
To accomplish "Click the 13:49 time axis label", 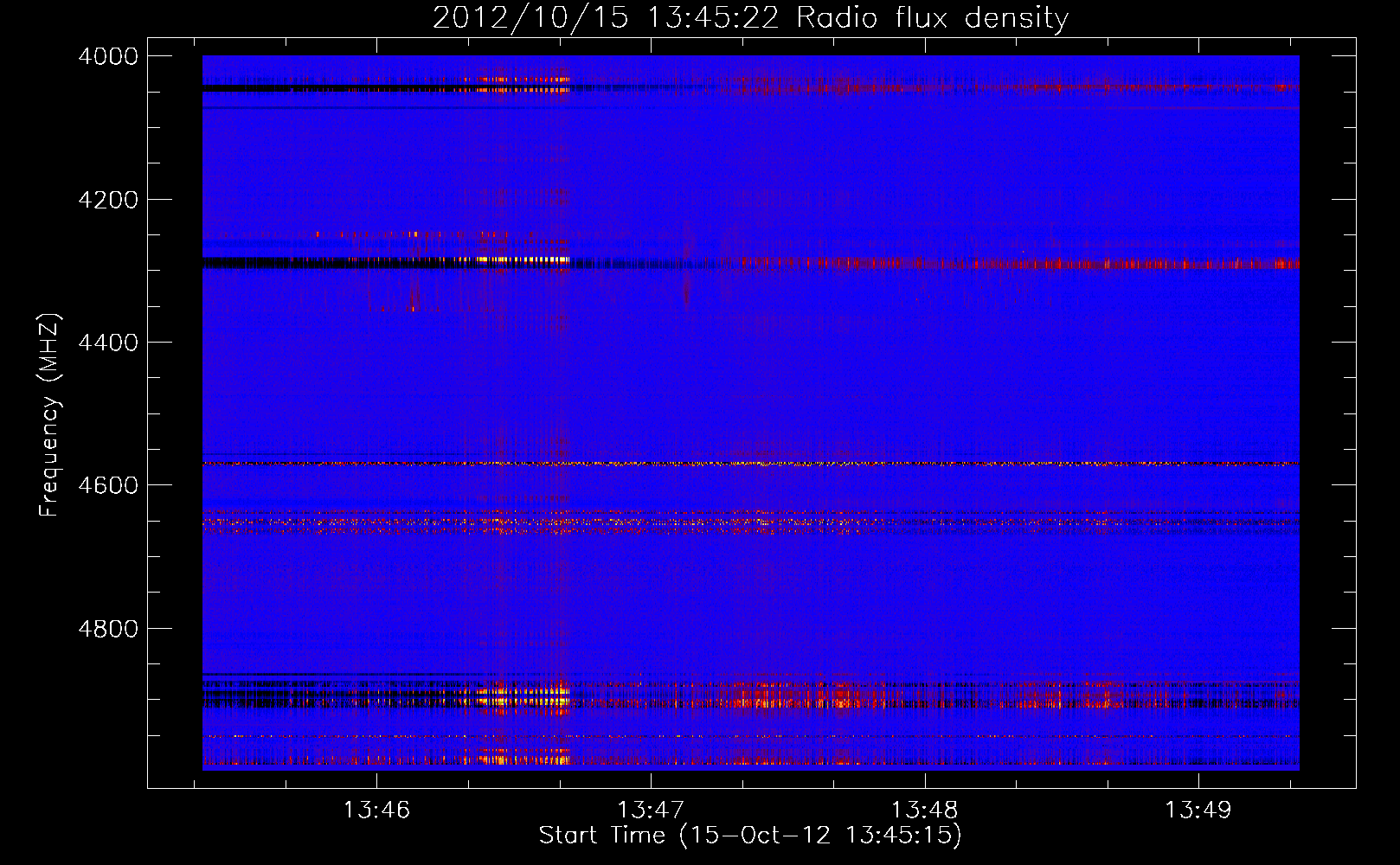I will tap(1198, 811).
